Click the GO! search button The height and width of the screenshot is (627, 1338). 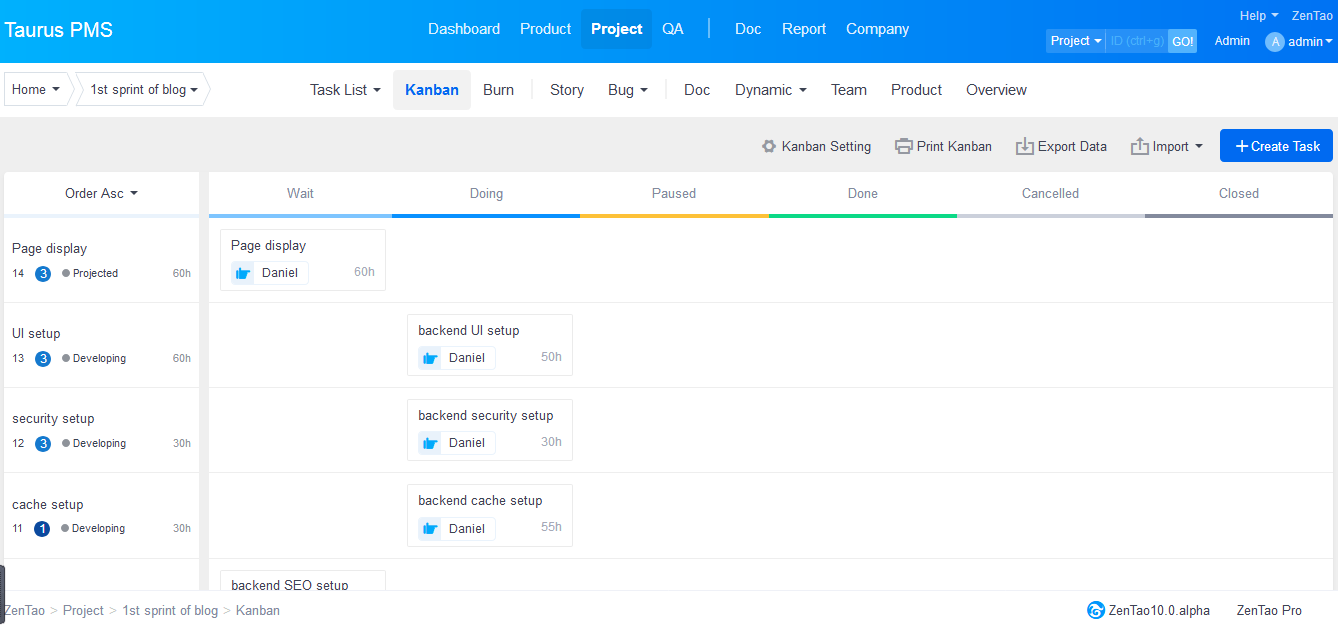pyautogui.click(x=1183, y=41)
